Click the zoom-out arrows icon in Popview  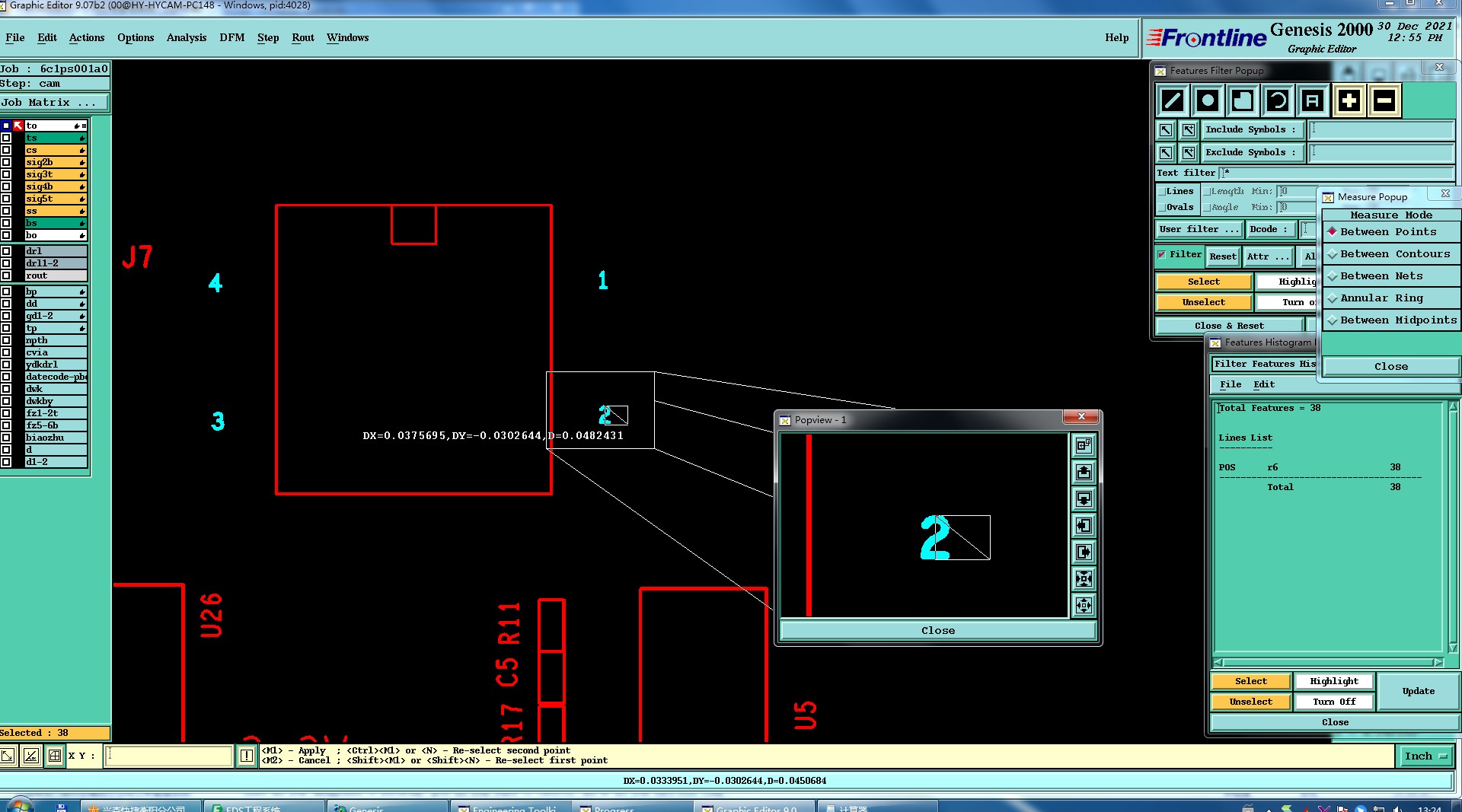(1084, 606)
